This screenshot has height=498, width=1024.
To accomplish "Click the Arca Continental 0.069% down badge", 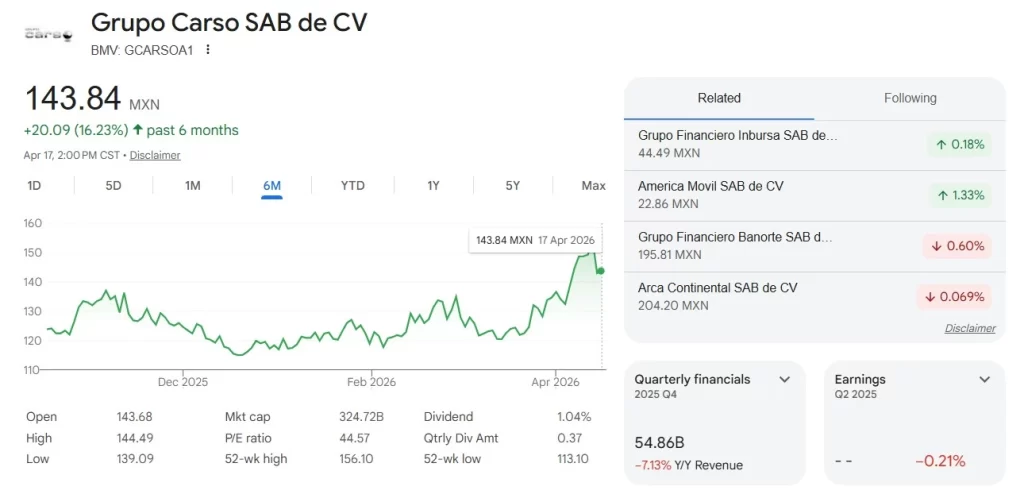I will tap(954, 297).
